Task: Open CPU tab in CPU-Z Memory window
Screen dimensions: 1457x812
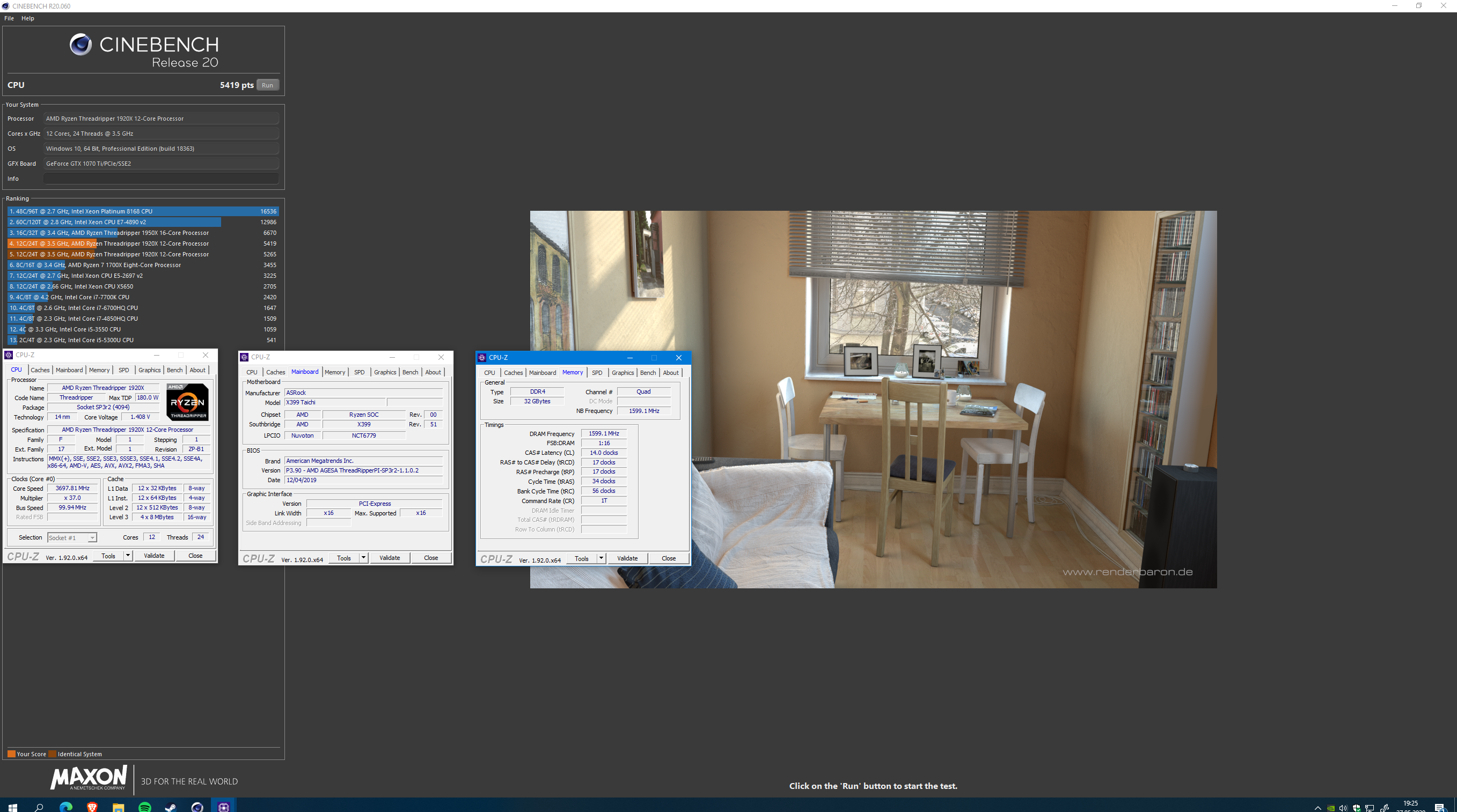Action: [x=490, y=373]
